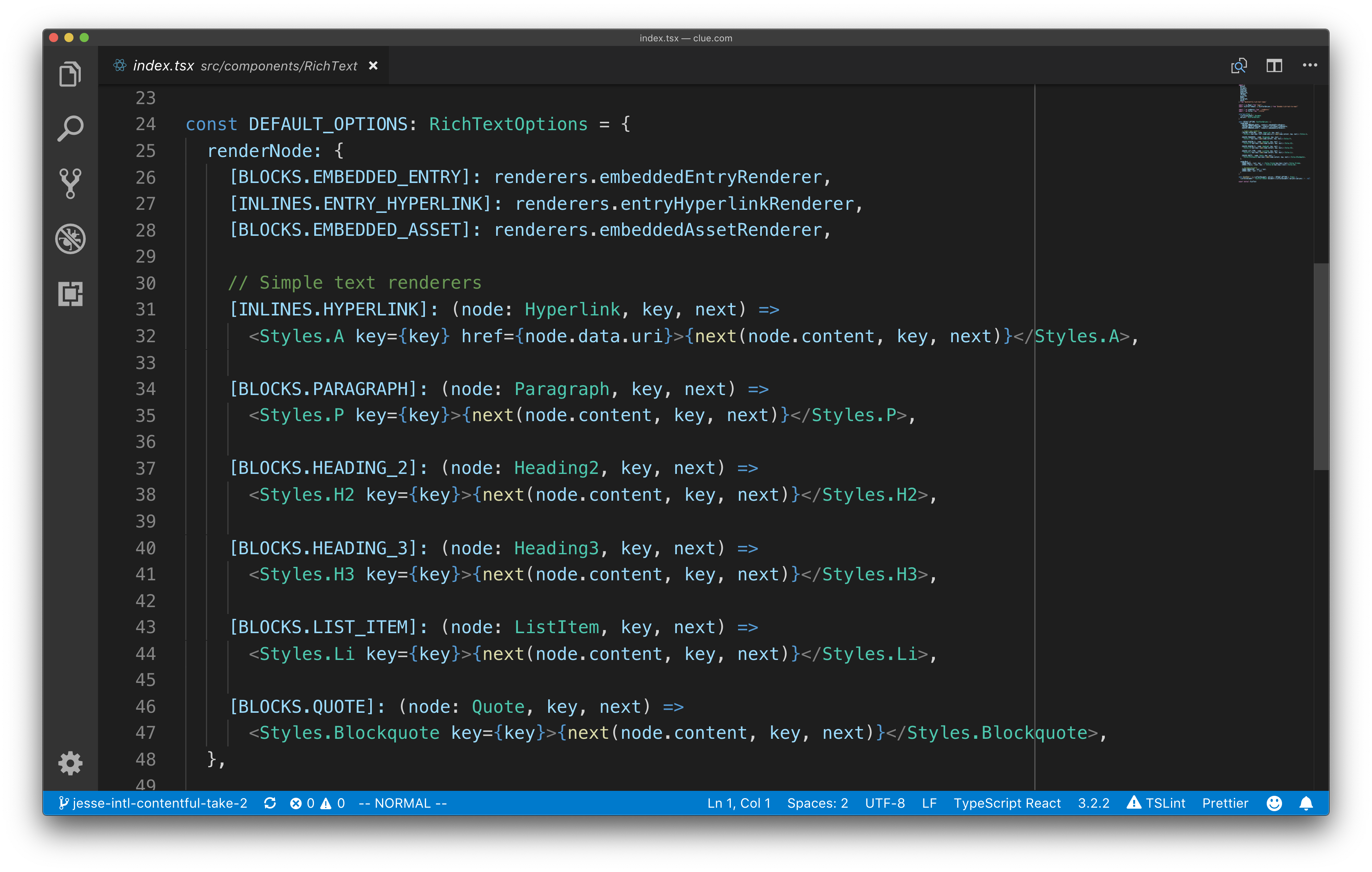Screen dimensions: 1372x872
Task: Open the Manage gear icon
Action: [x=70, y=763]
